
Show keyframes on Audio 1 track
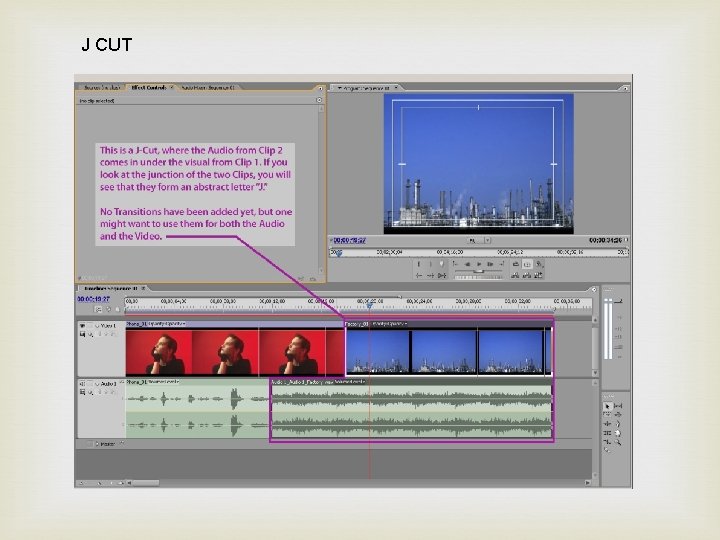pyautogui.click(x=90, y=393)
